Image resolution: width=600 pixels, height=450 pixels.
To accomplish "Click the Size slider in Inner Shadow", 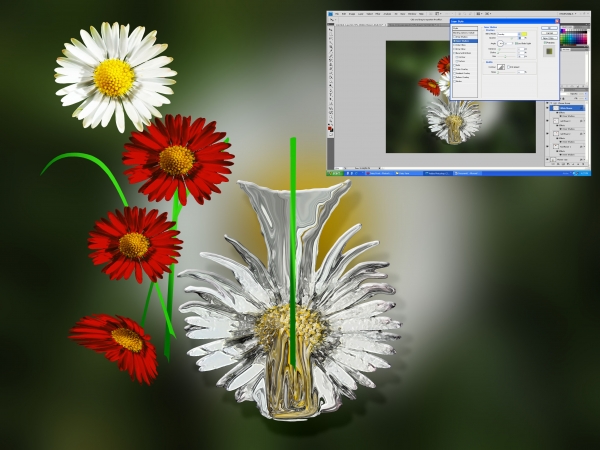I will (506, 56).
